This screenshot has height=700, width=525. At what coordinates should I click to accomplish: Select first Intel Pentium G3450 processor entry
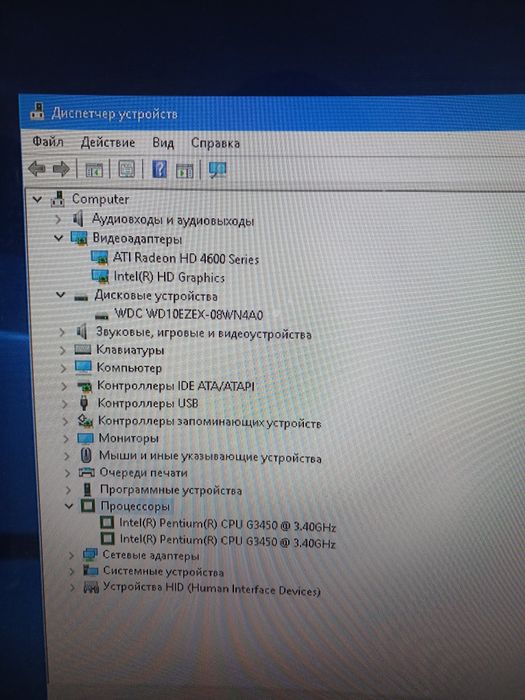[227, 525]
